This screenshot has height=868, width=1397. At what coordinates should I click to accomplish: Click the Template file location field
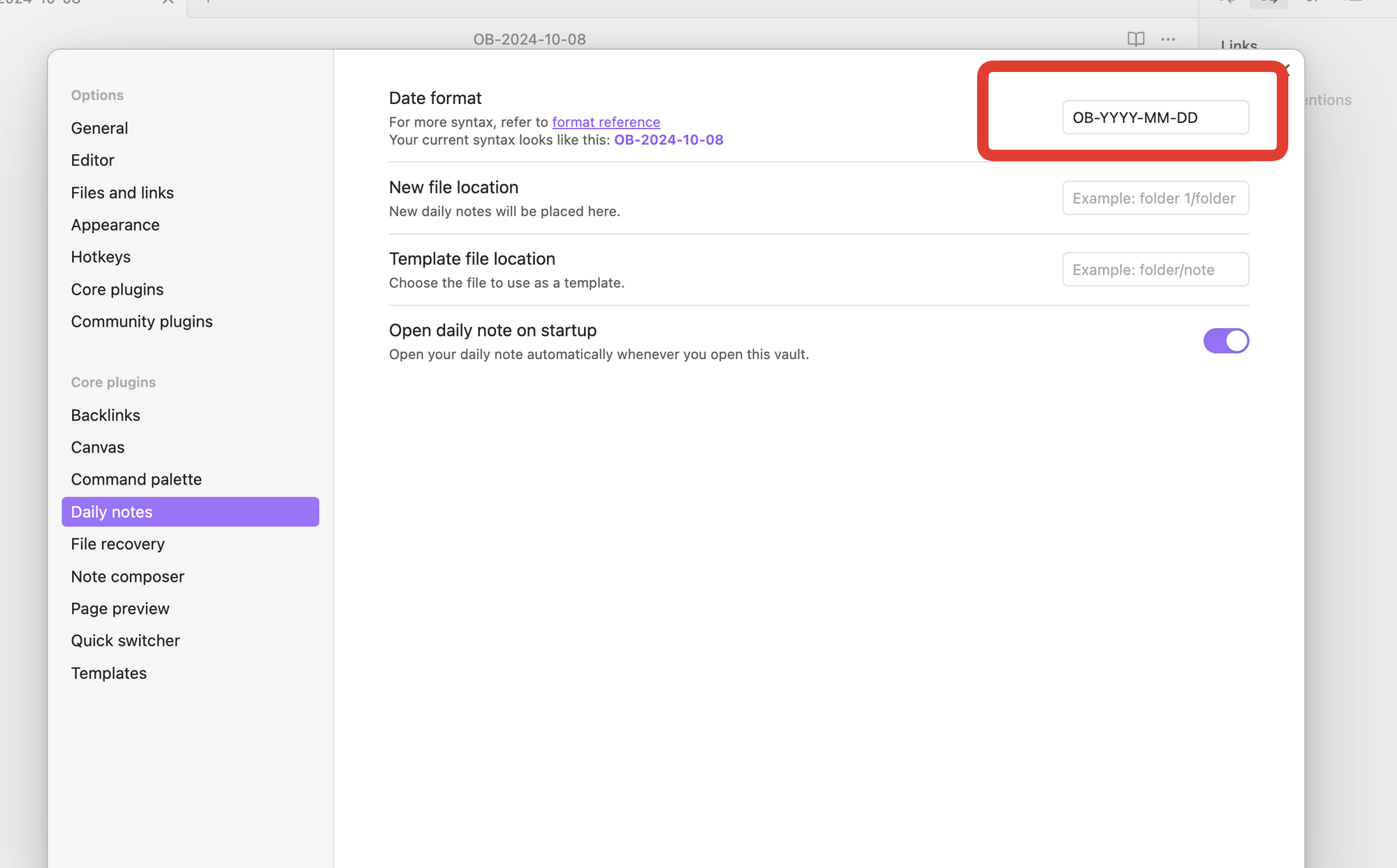pos(1155,270)
